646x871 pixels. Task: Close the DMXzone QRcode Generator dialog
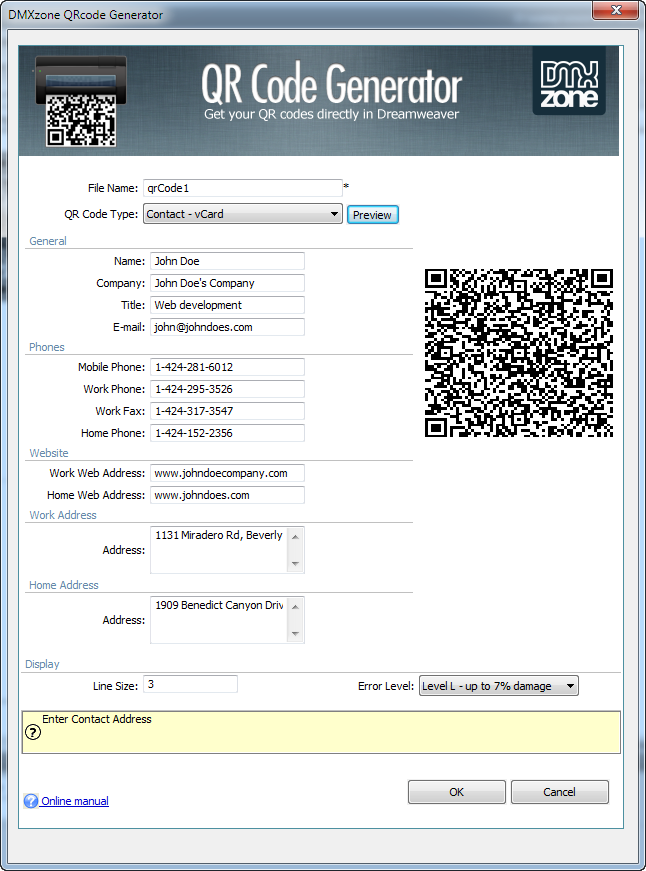tap(615, 10)
